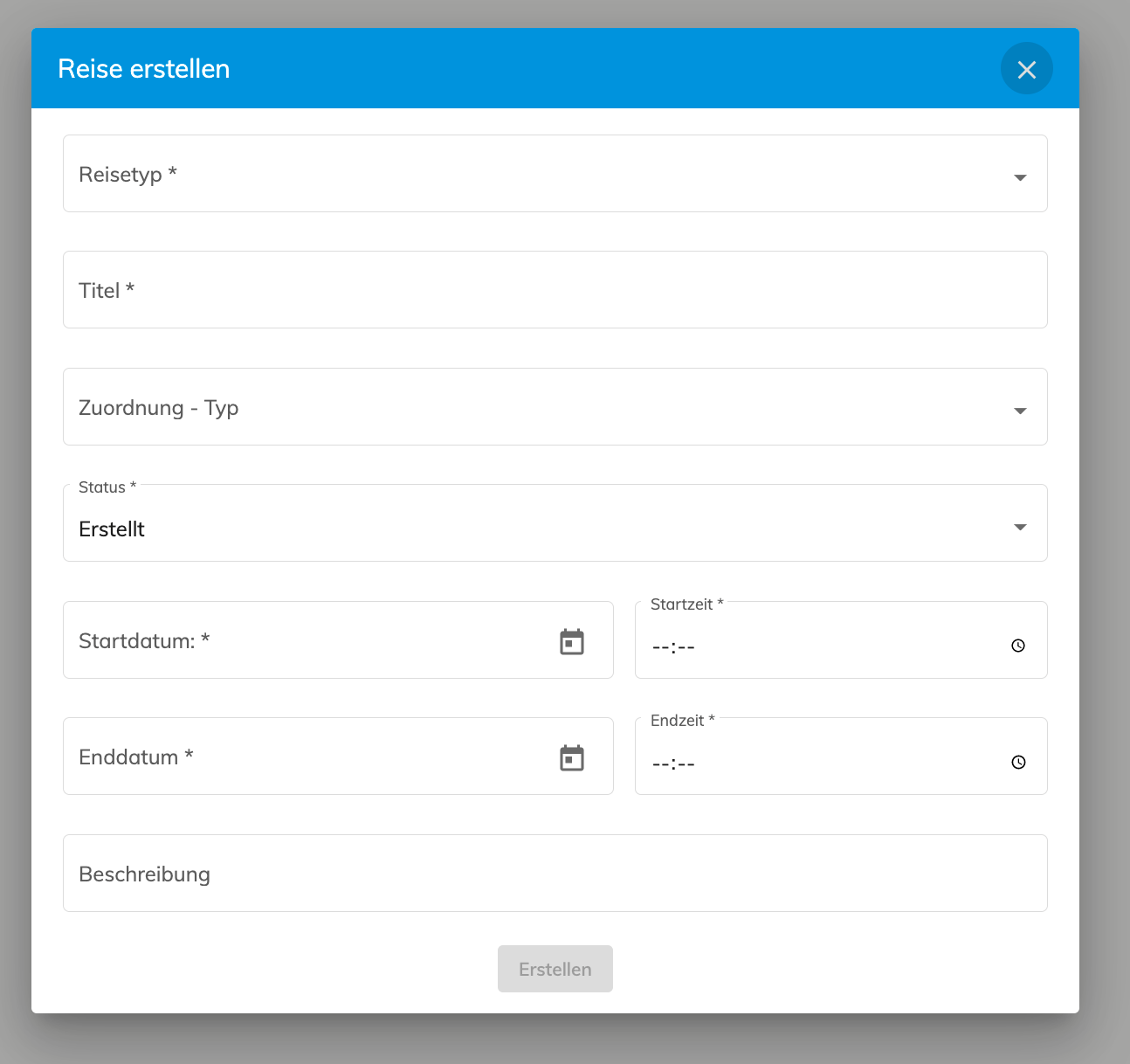Focus the Startdatum field
This screenshot has height=1064, width=1130.
pos(338,640)
